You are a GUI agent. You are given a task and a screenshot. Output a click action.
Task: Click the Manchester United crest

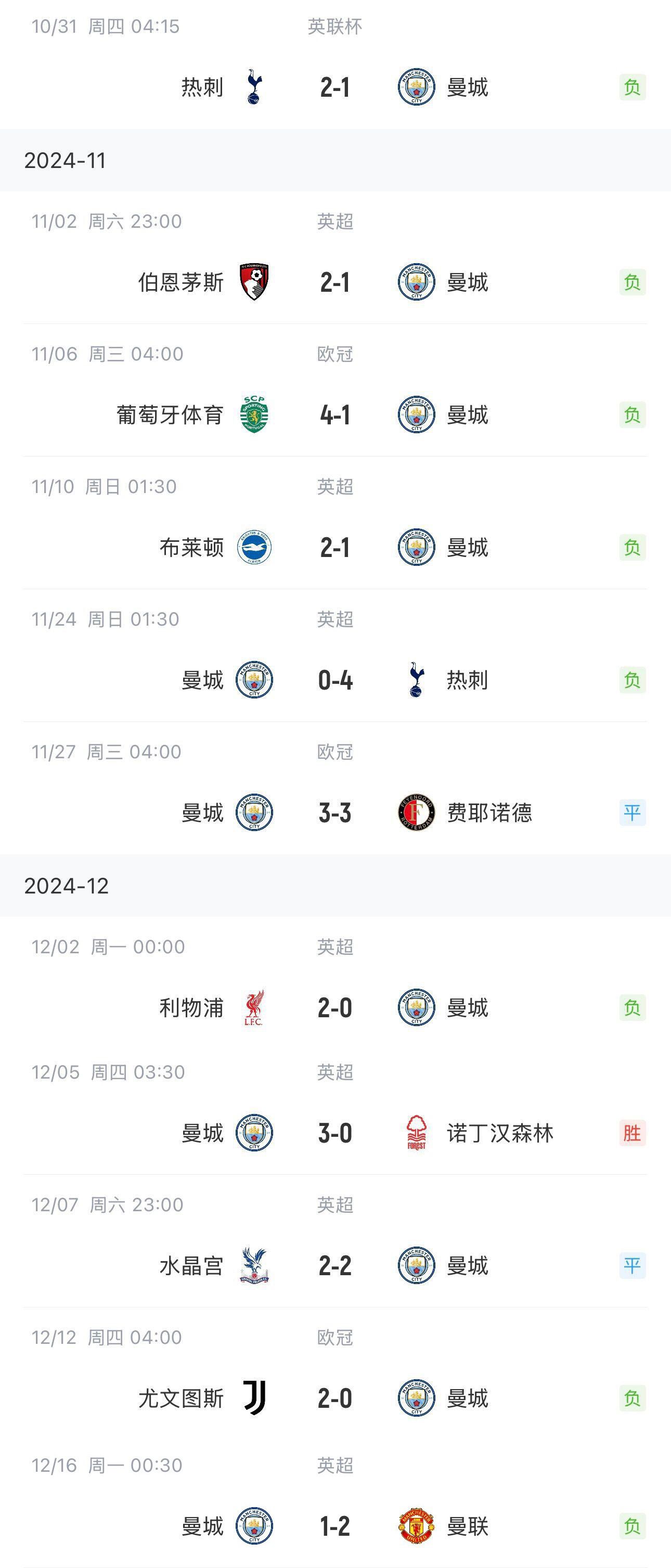pos(417,1526)
